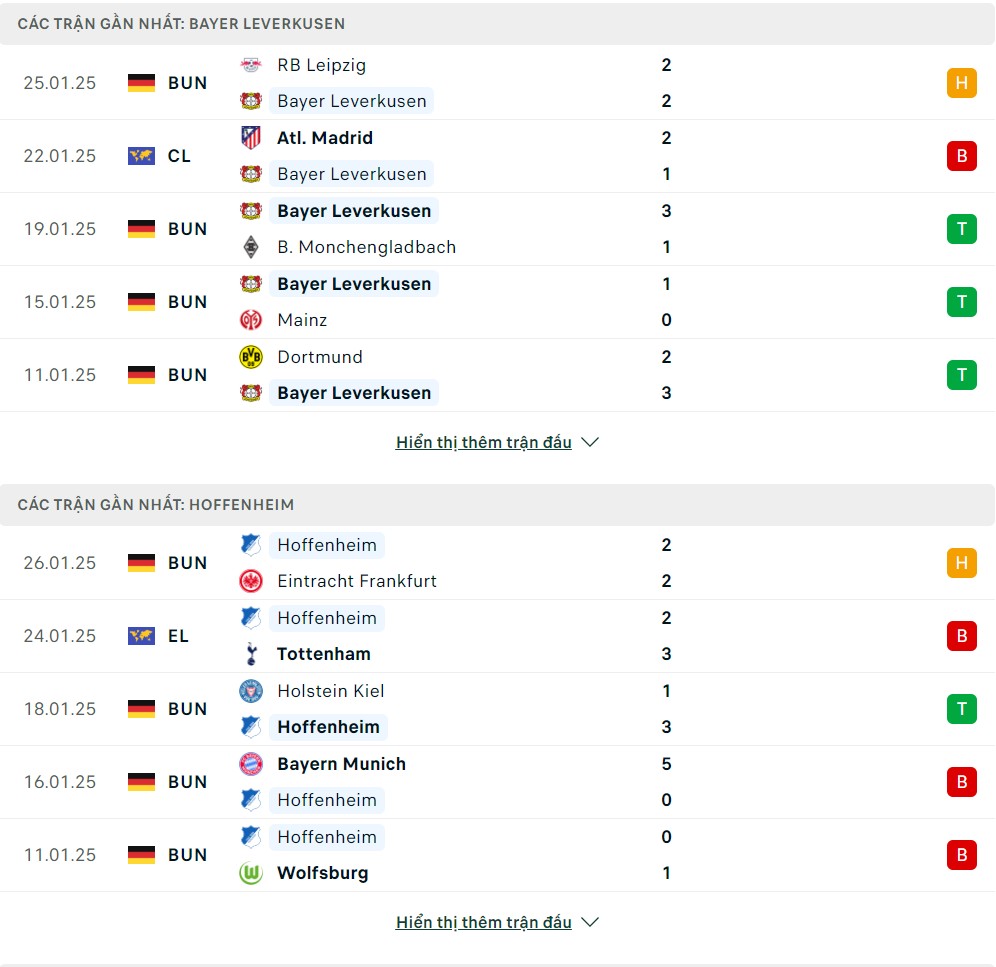Click the Bayern Munich club logo
Screen dimensions: 996x967
point(251,764)
